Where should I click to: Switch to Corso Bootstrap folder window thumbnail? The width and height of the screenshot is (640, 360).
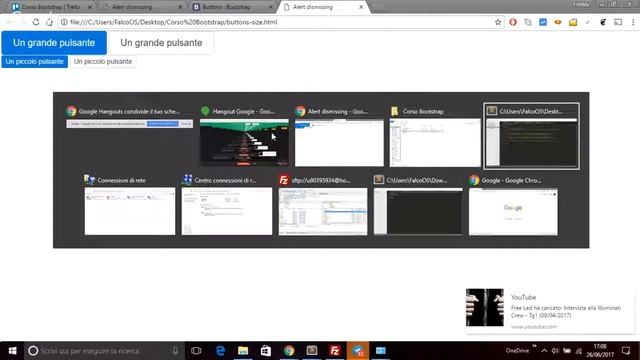[x=435, y=136]
